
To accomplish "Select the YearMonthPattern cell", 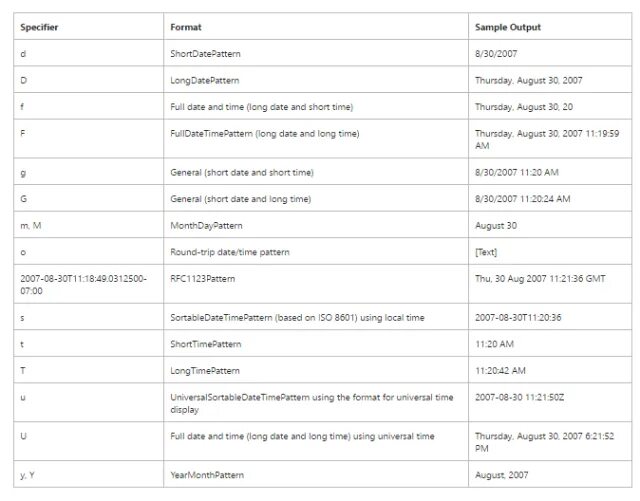I will 206,475.
